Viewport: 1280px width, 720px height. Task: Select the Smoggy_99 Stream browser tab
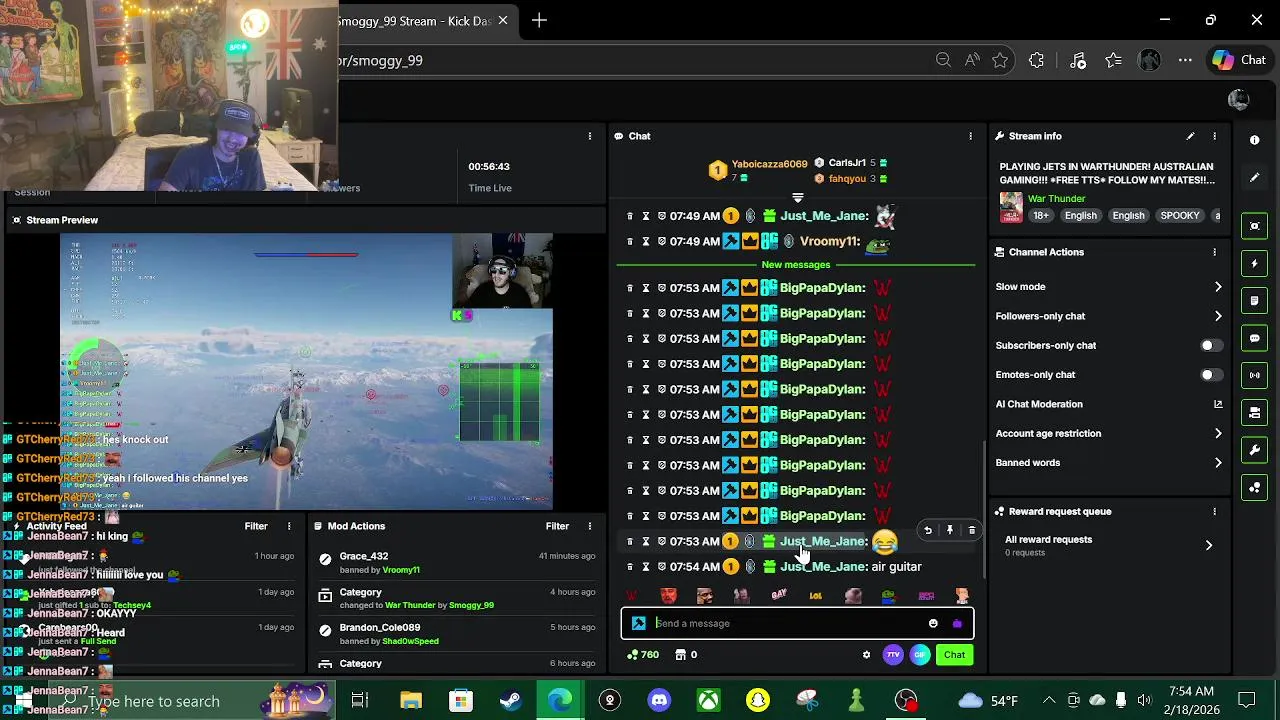pyautogui.click(x=427, y=21)
